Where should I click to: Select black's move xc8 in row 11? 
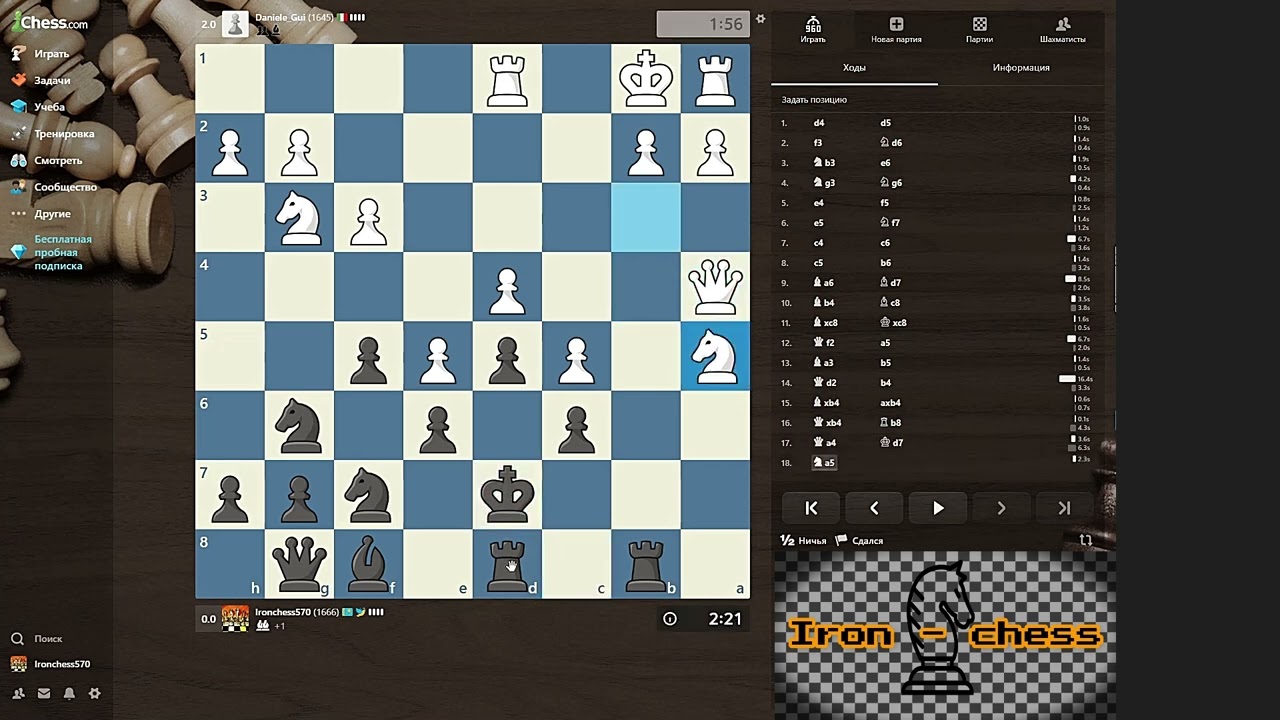point(893,323)
